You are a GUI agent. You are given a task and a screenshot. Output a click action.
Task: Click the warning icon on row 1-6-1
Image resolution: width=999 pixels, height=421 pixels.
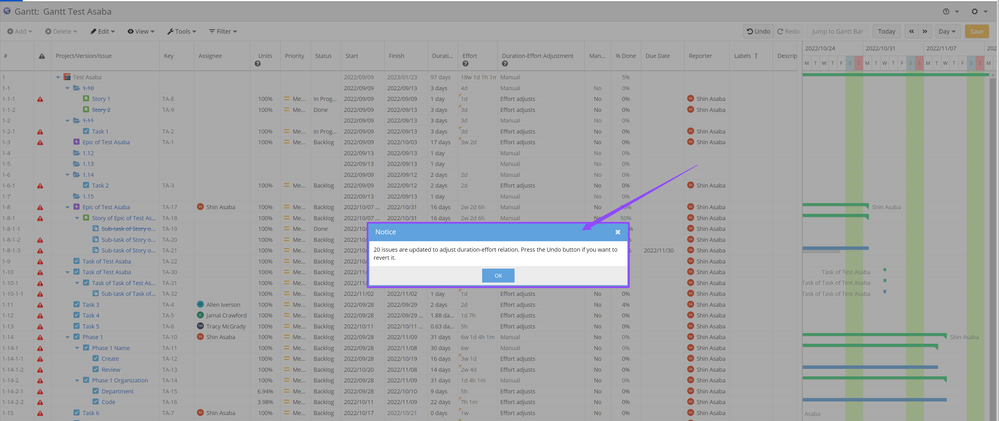click(40, 185)
